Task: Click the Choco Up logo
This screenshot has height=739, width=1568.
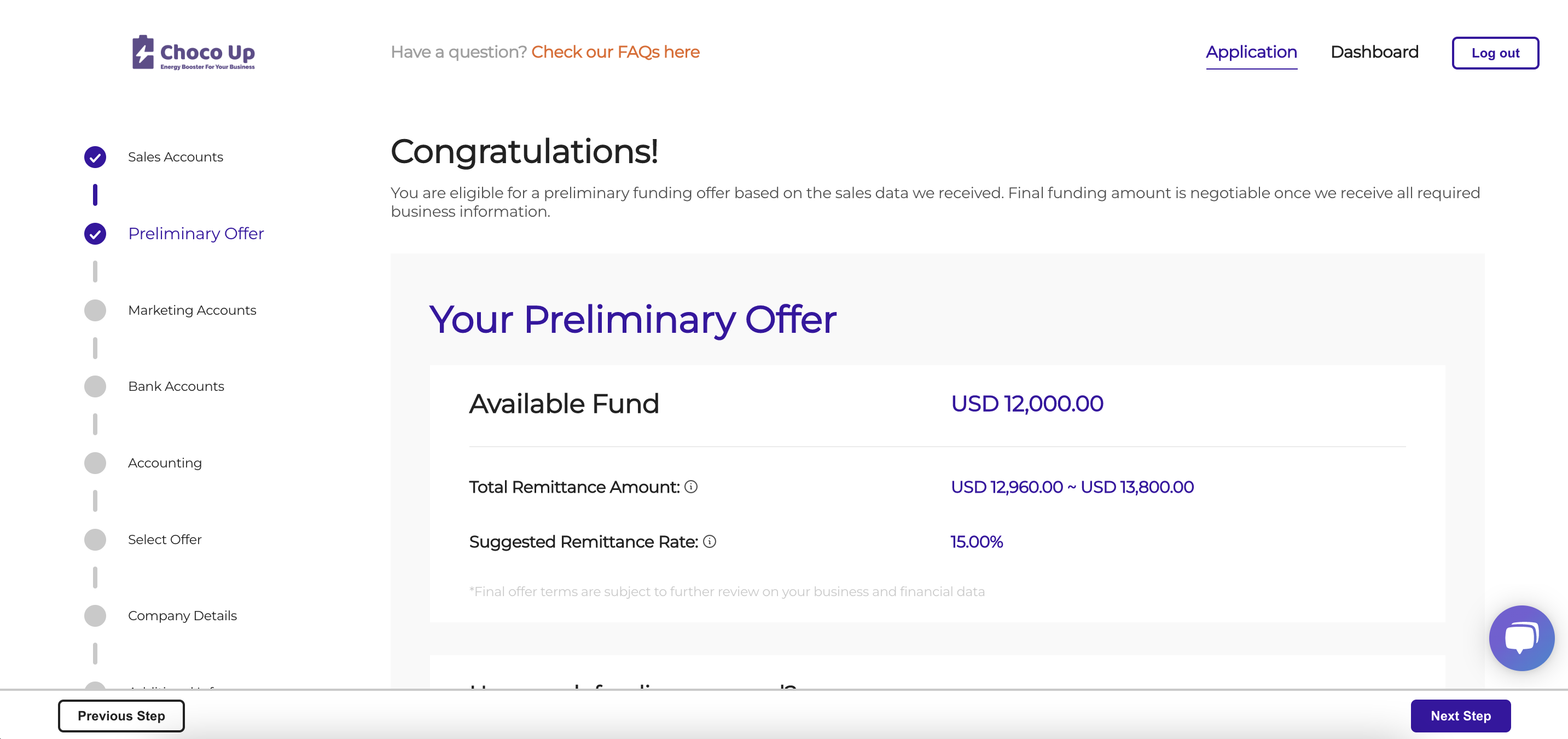Action: point(194,53)
